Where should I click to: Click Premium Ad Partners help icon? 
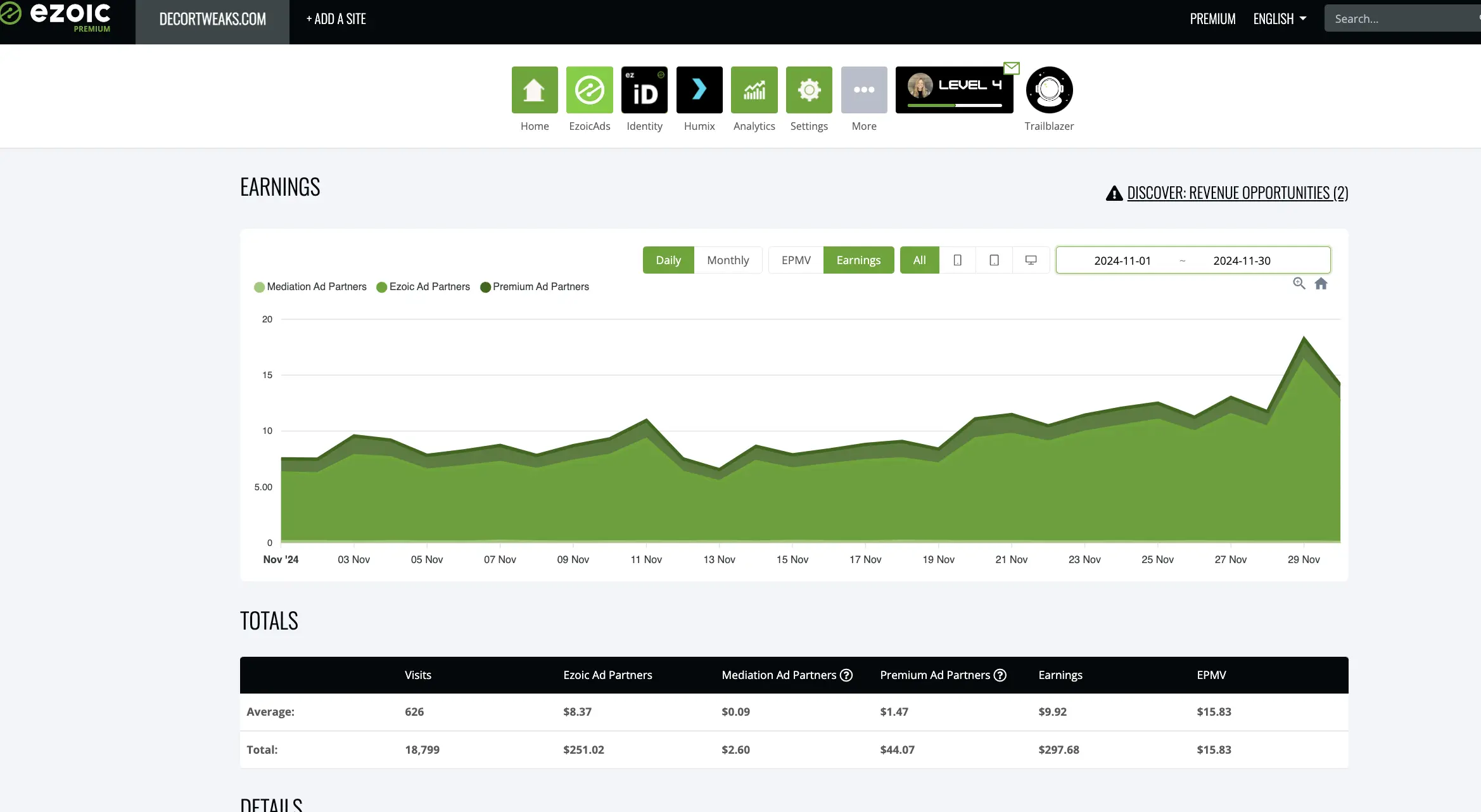pyautogui.click(x=1000, y=675)
